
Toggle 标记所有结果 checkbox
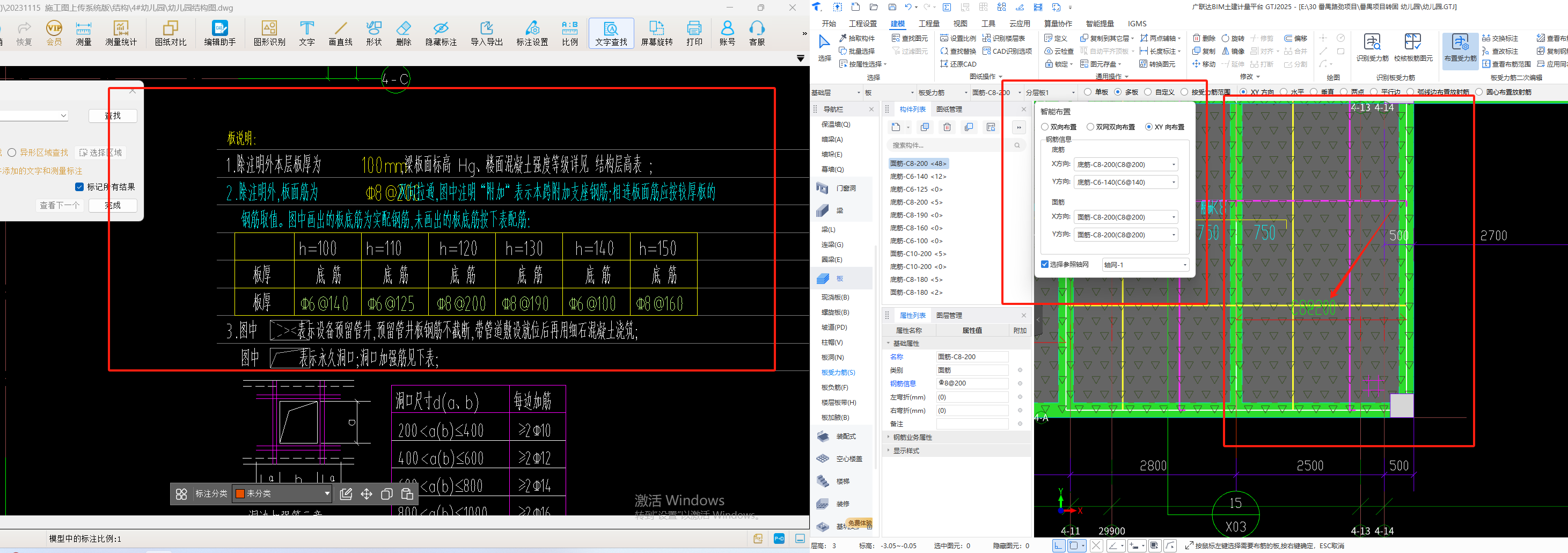[x=79, y=187]
